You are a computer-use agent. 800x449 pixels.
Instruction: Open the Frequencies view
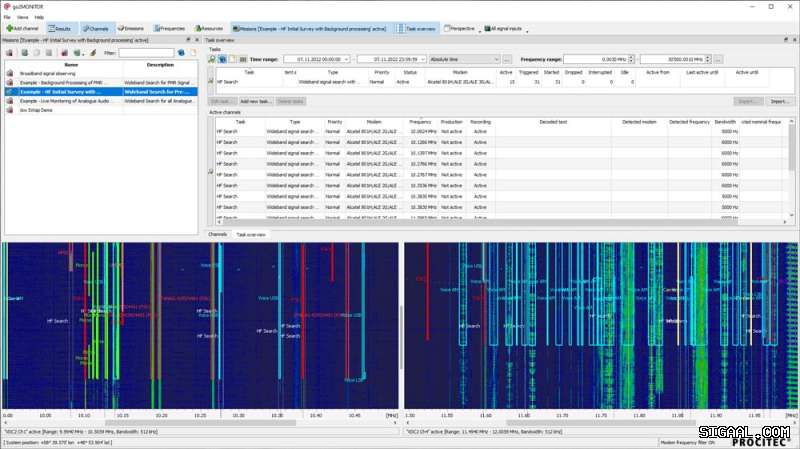coord(169,29)
